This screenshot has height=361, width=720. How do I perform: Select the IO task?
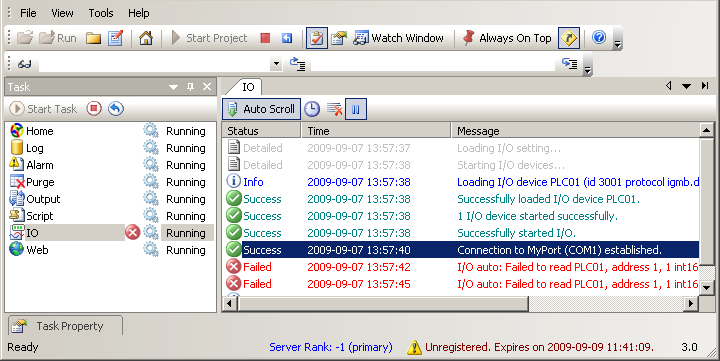coord(111,233)
